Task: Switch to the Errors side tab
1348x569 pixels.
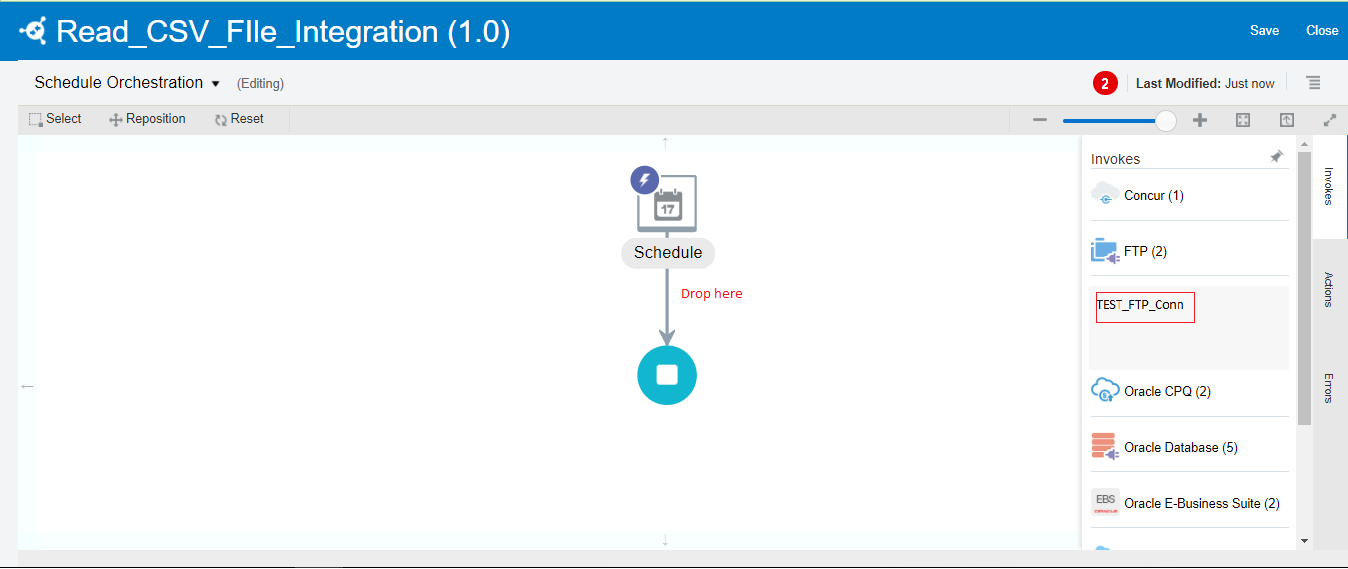Action: (x=1329, y=388)
